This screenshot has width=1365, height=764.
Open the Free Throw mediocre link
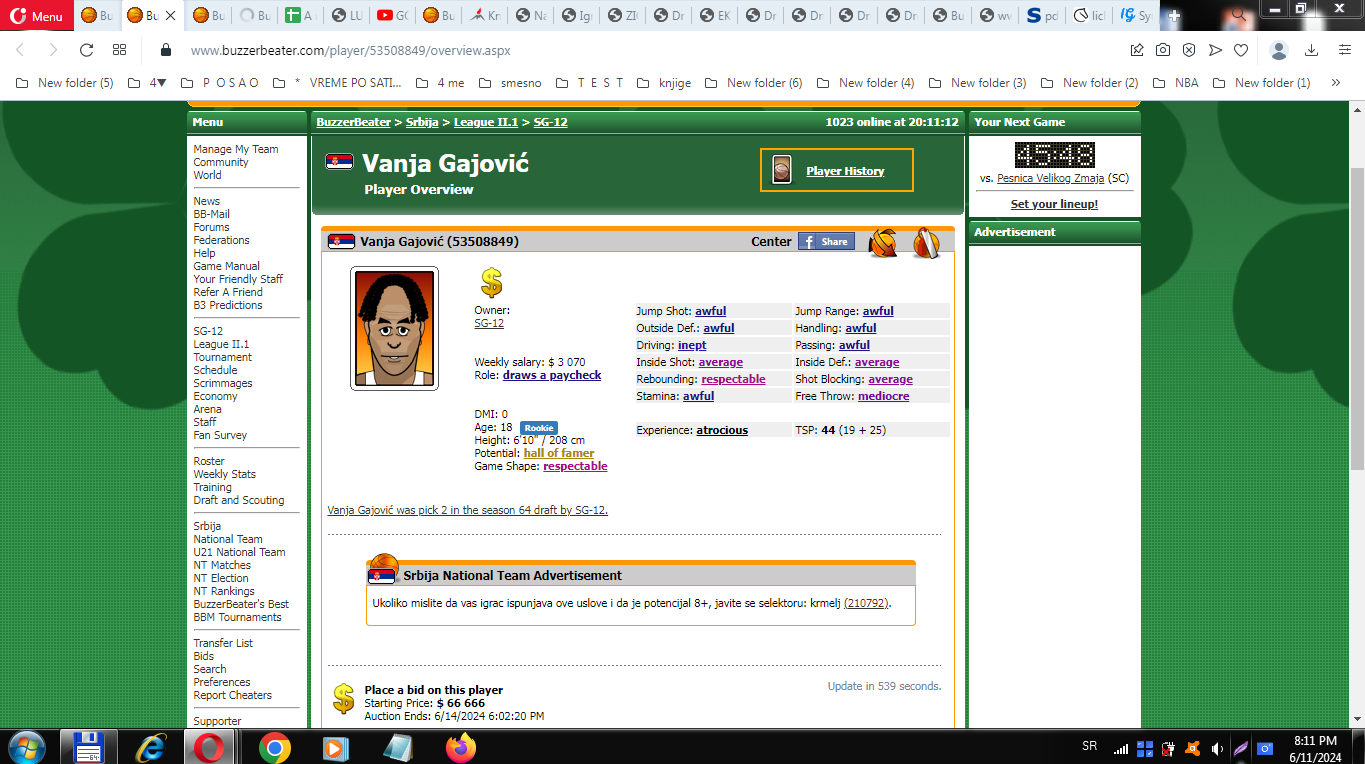(x=884, y=396)
